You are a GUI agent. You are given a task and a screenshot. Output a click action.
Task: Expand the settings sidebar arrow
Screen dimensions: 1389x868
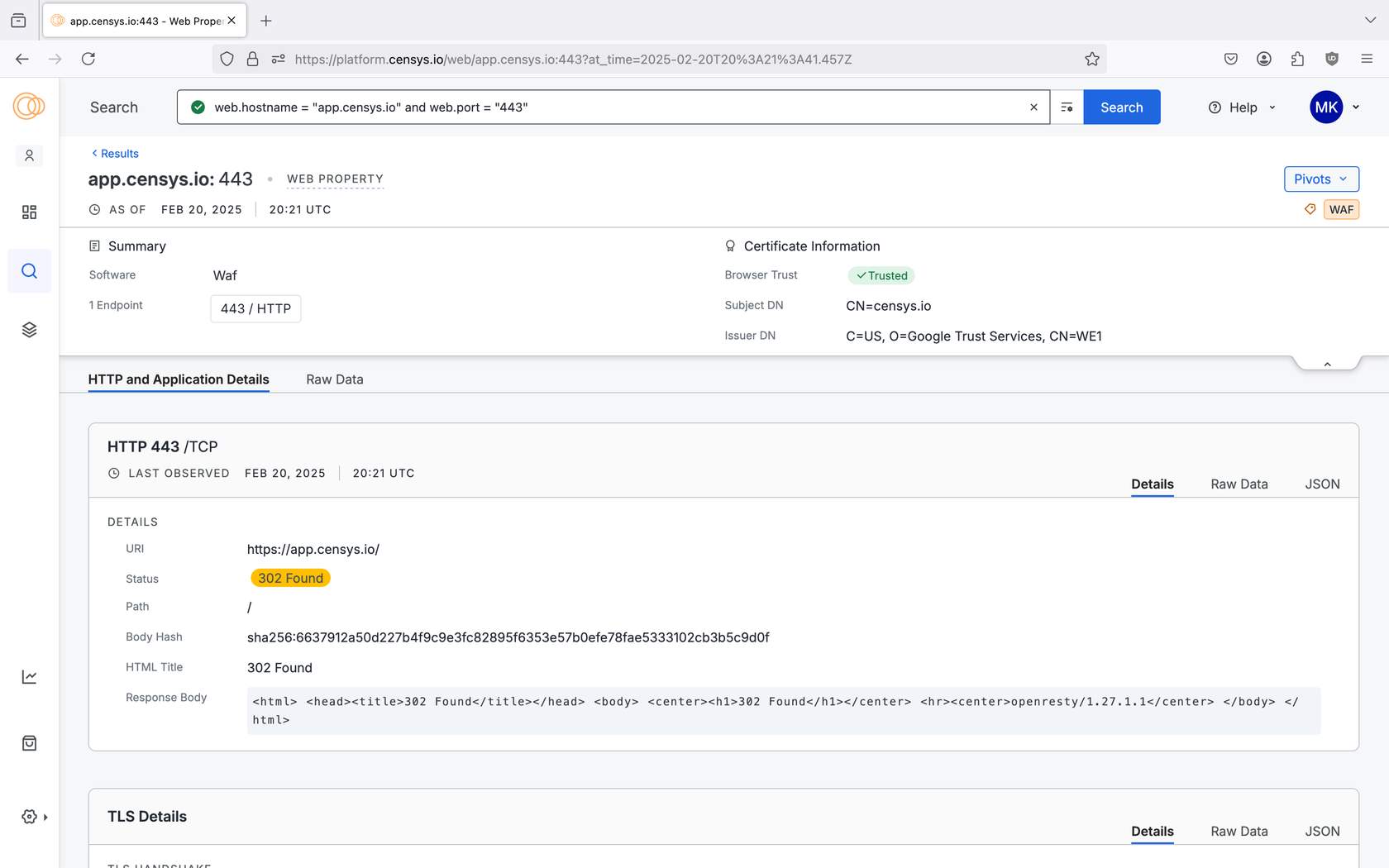(45, 818)
